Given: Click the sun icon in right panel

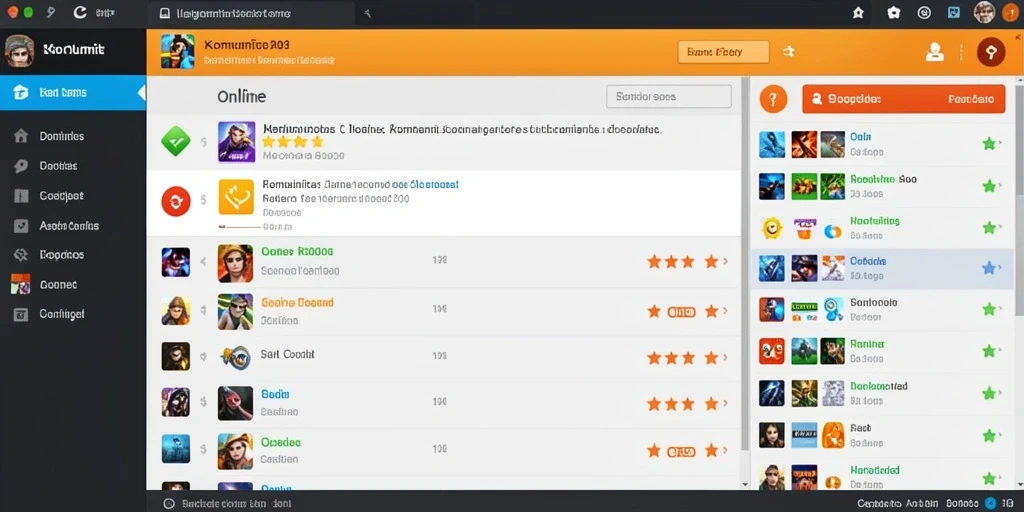Looking at the screenshot, I should tap(771, 227).
